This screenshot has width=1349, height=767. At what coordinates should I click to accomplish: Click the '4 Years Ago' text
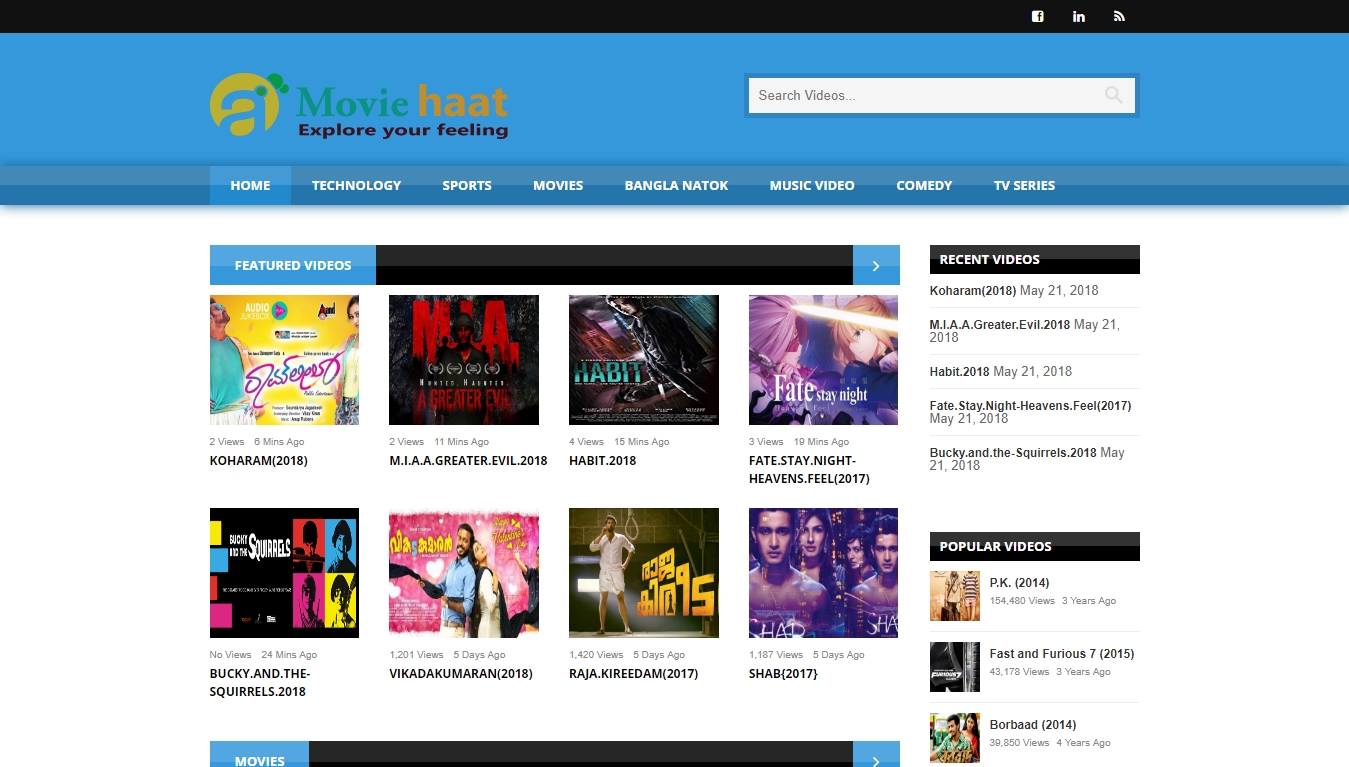point(1086,743)
